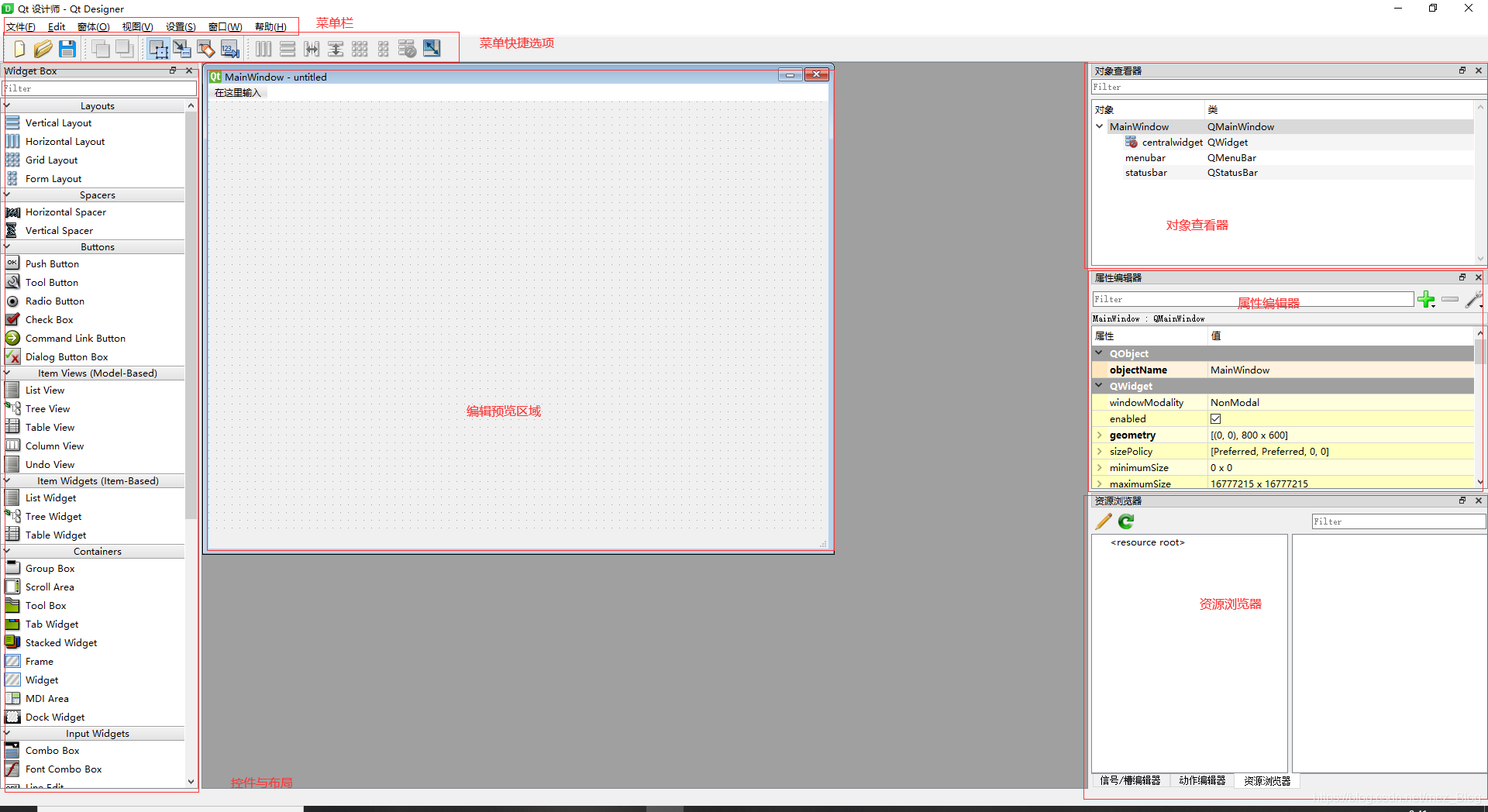The image size is (1488, 812).
Task: Click the Lay Out in a Grid icon
Action: pos(360,49)
